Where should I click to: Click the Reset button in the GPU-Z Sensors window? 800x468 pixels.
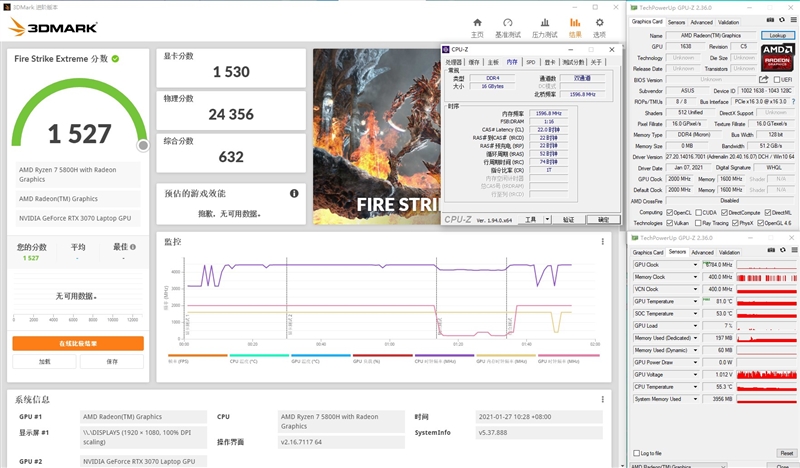pyautogui.click(x=786, y=453)
